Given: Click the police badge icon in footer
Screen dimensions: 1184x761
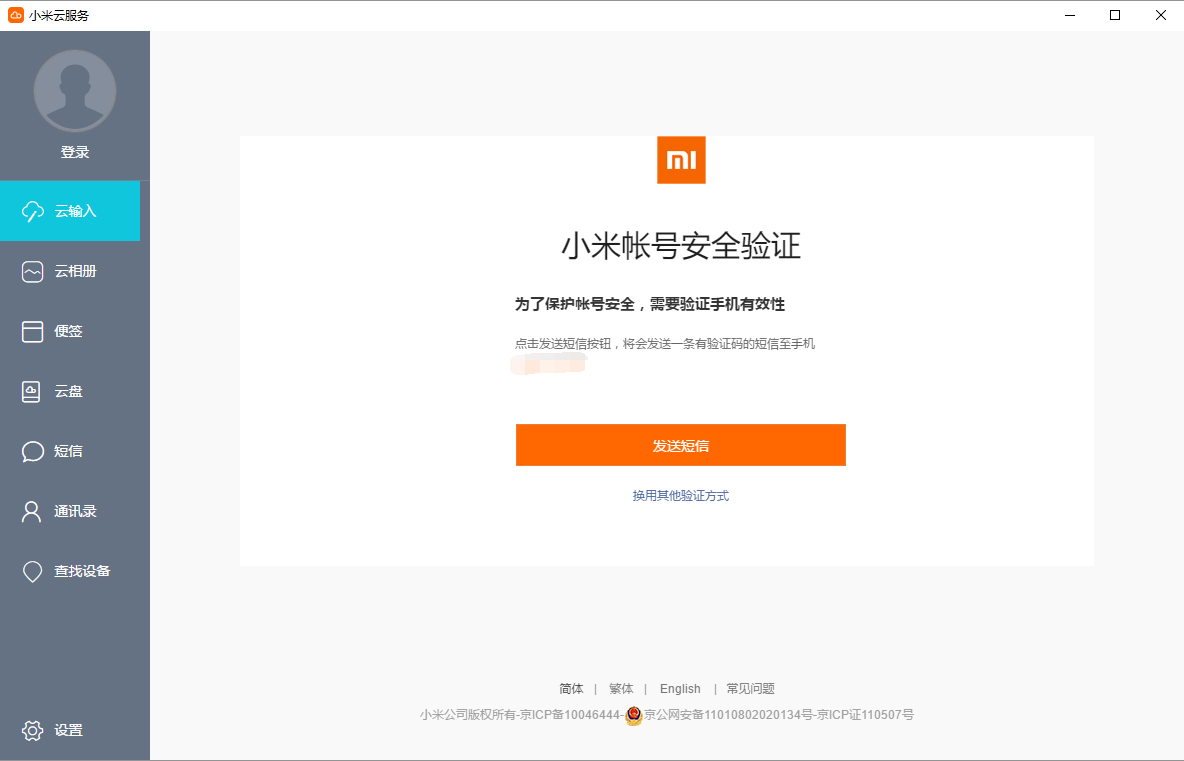Looking at the screenshot, I should coord(634,715).
